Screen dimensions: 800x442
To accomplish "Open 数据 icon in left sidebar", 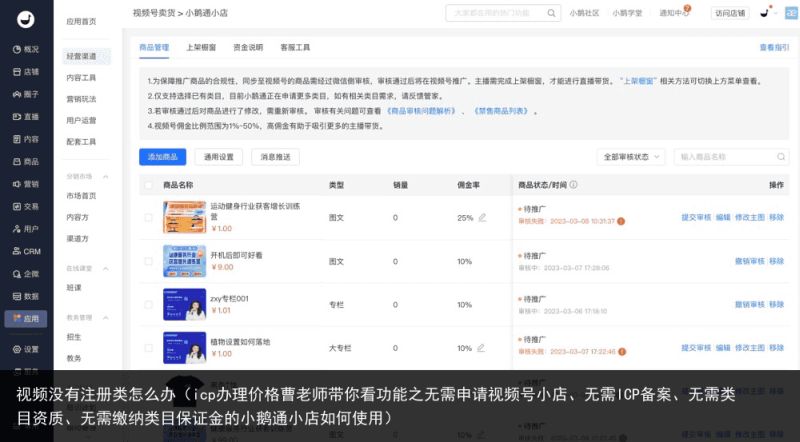I will tap(17, 297).
